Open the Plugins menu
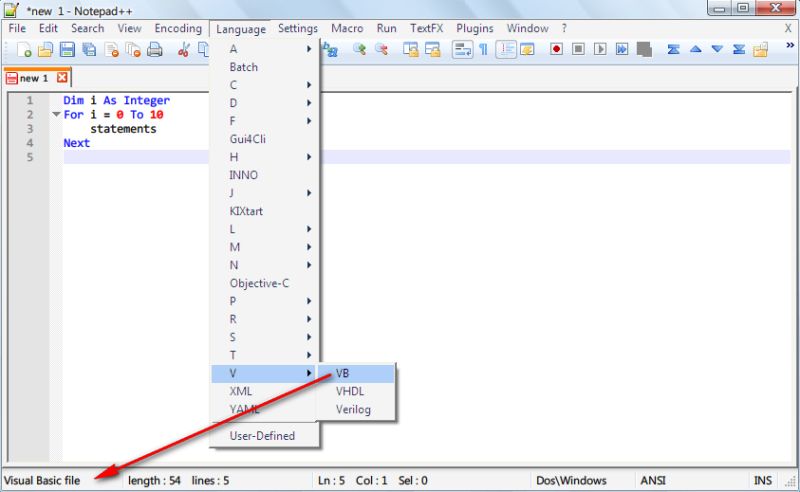This screenshot has width=800, height=492. click(474, 29)
